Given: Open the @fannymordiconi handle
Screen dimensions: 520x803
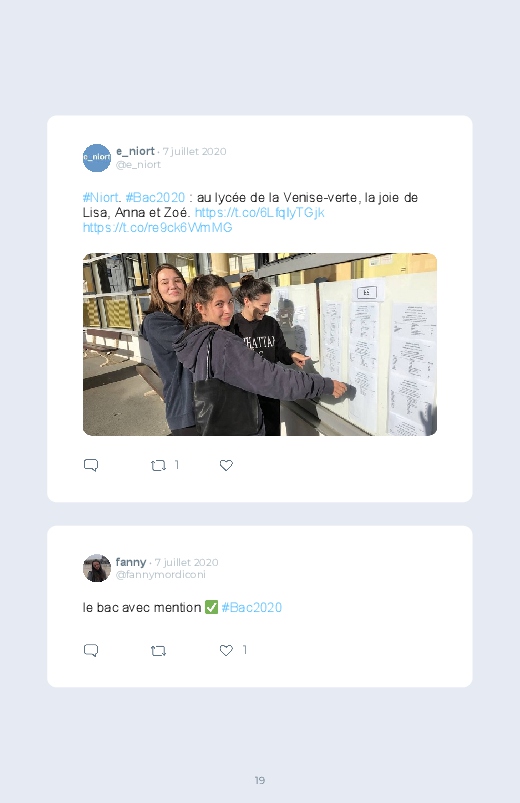Looking at the screenshot, I should pos(161,575).
